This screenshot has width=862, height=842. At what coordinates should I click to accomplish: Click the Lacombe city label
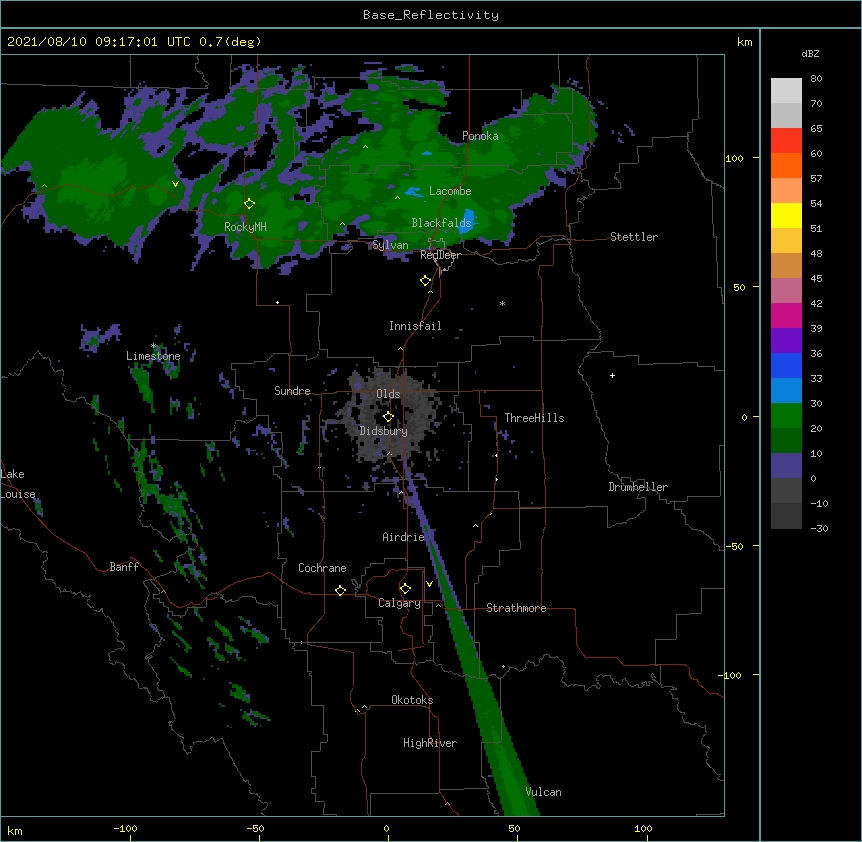[450, 191]
